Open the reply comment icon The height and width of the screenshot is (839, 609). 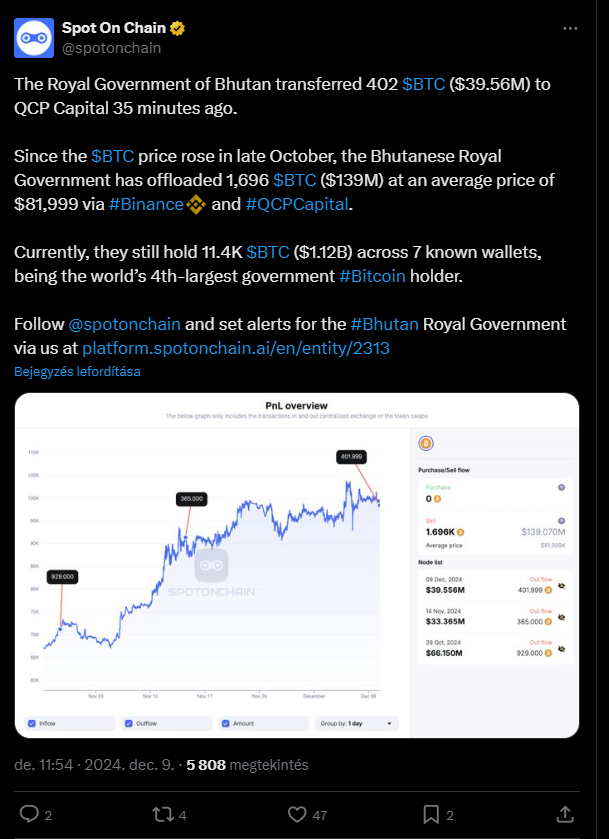pos(29,814)
